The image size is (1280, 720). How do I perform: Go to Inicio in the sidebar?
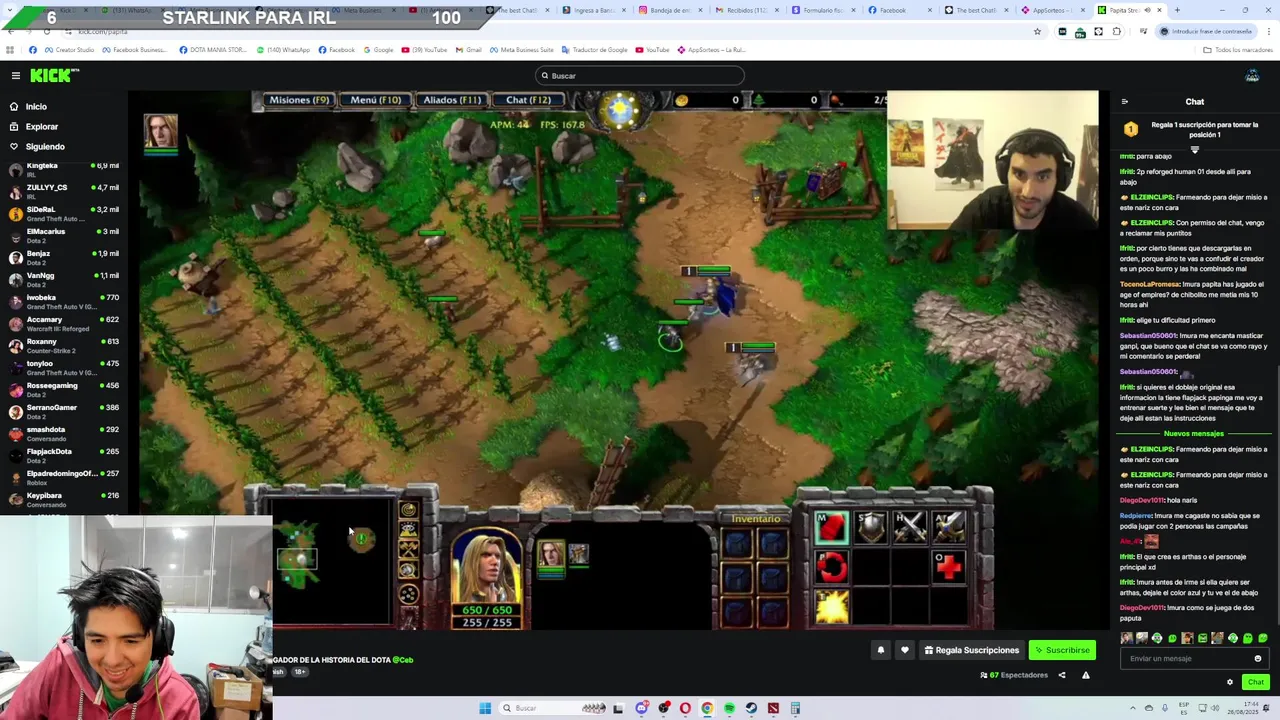coord(36,107)
